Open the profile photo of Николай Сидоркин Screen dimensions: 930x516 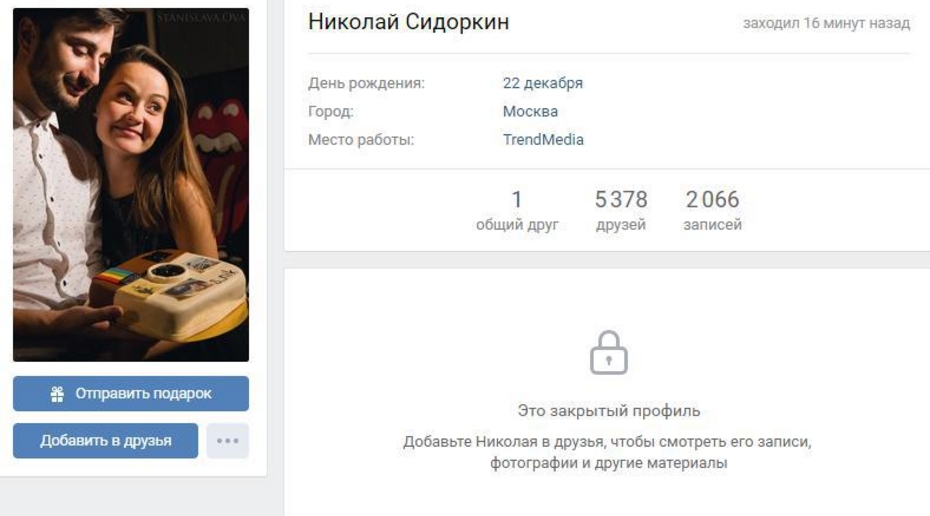point(131,184)
